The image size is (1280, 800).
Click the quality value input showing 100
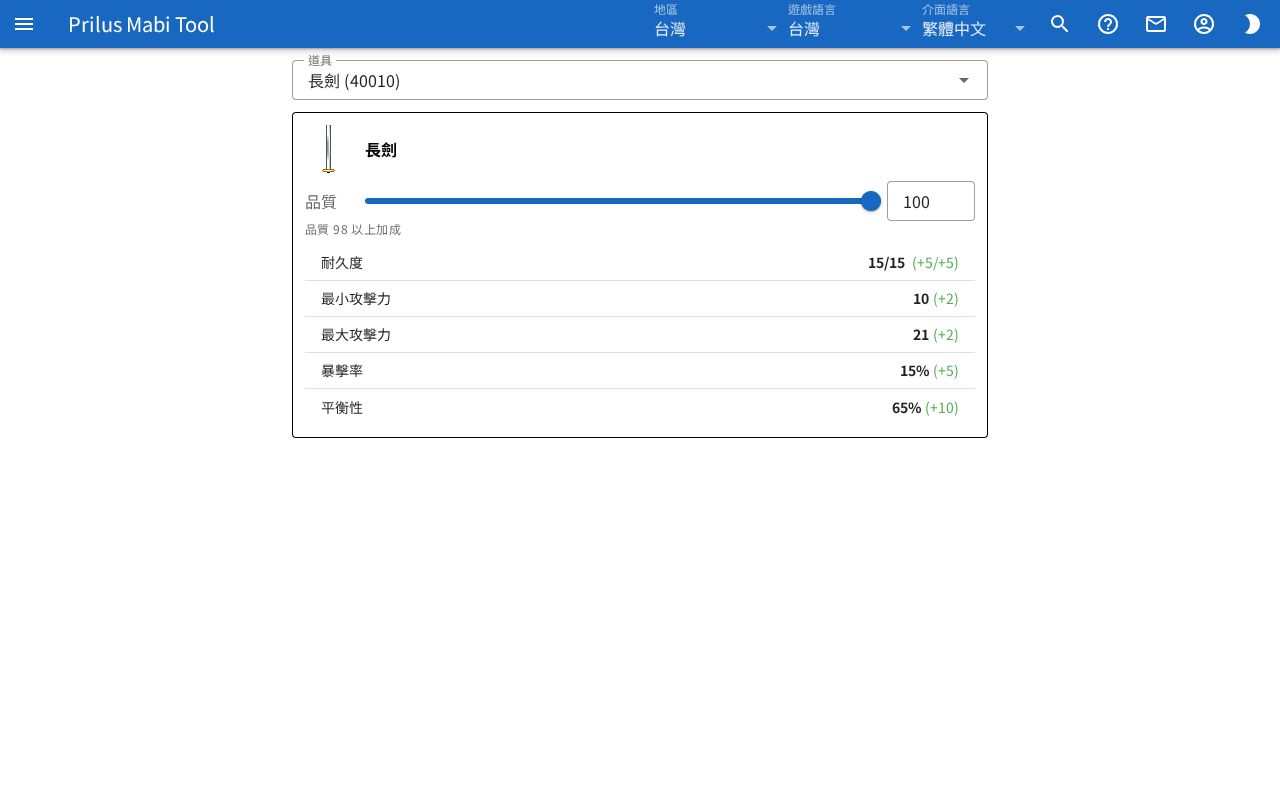(x=931, y=201)
